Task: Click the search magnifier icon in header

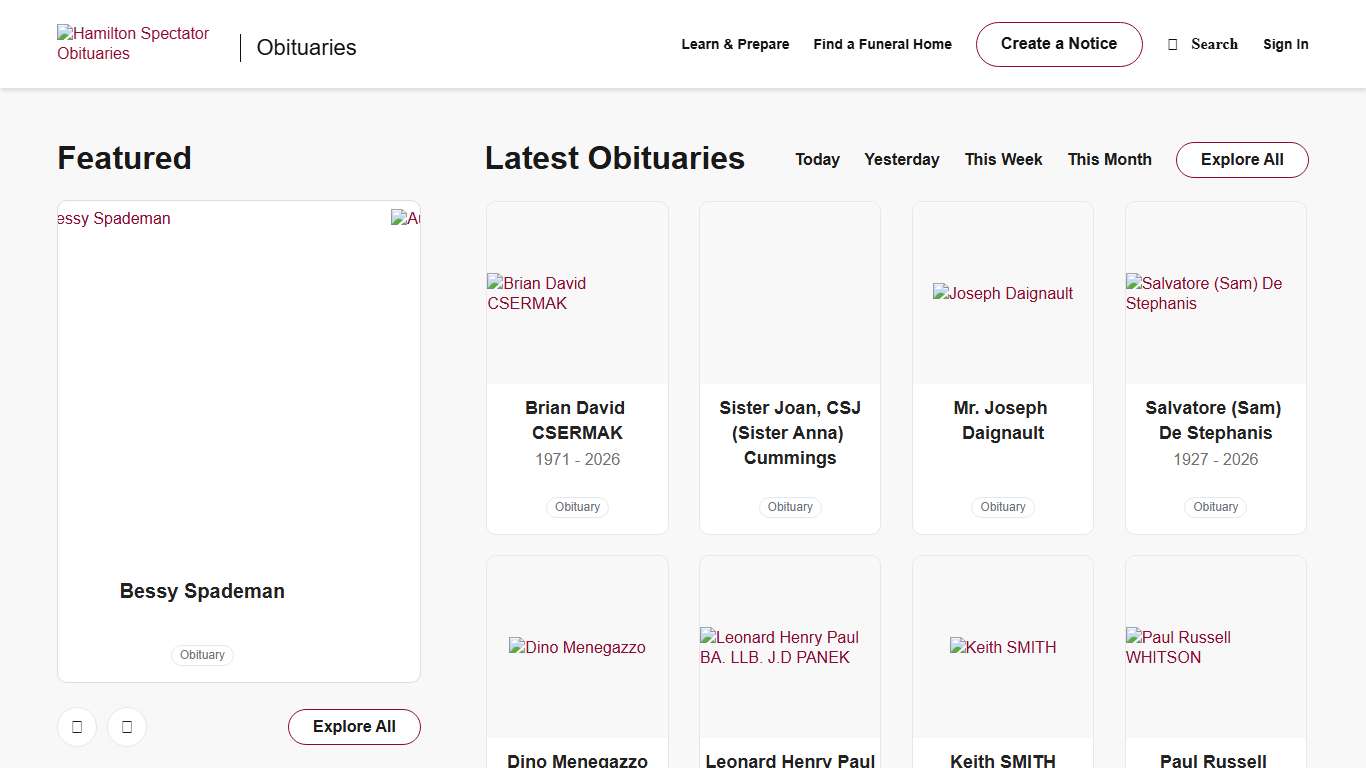Action: (x=1173, y=44)
